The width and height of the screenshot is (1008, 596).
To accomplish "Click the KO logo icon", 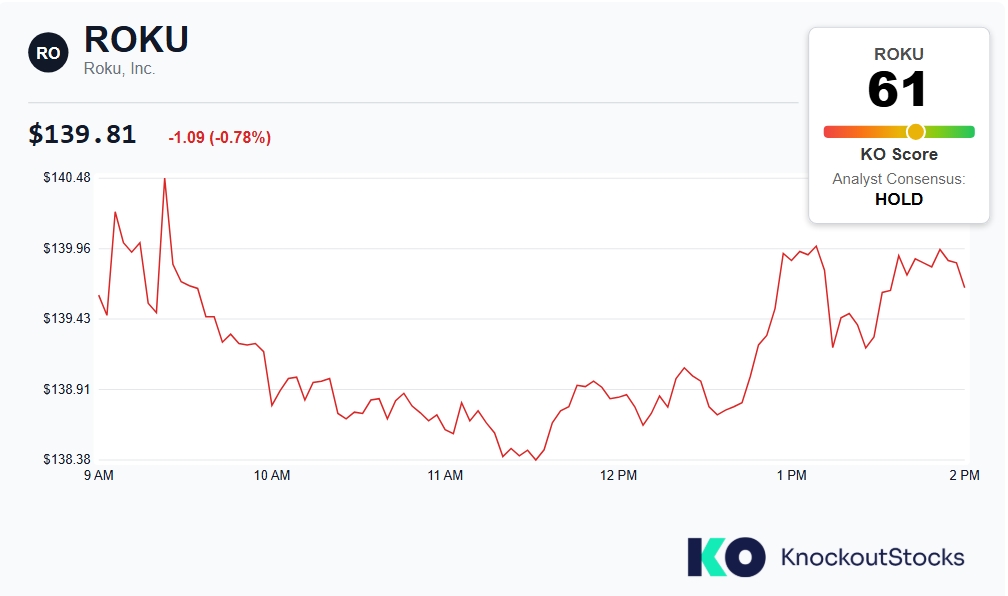I will (x=726, y=557).
